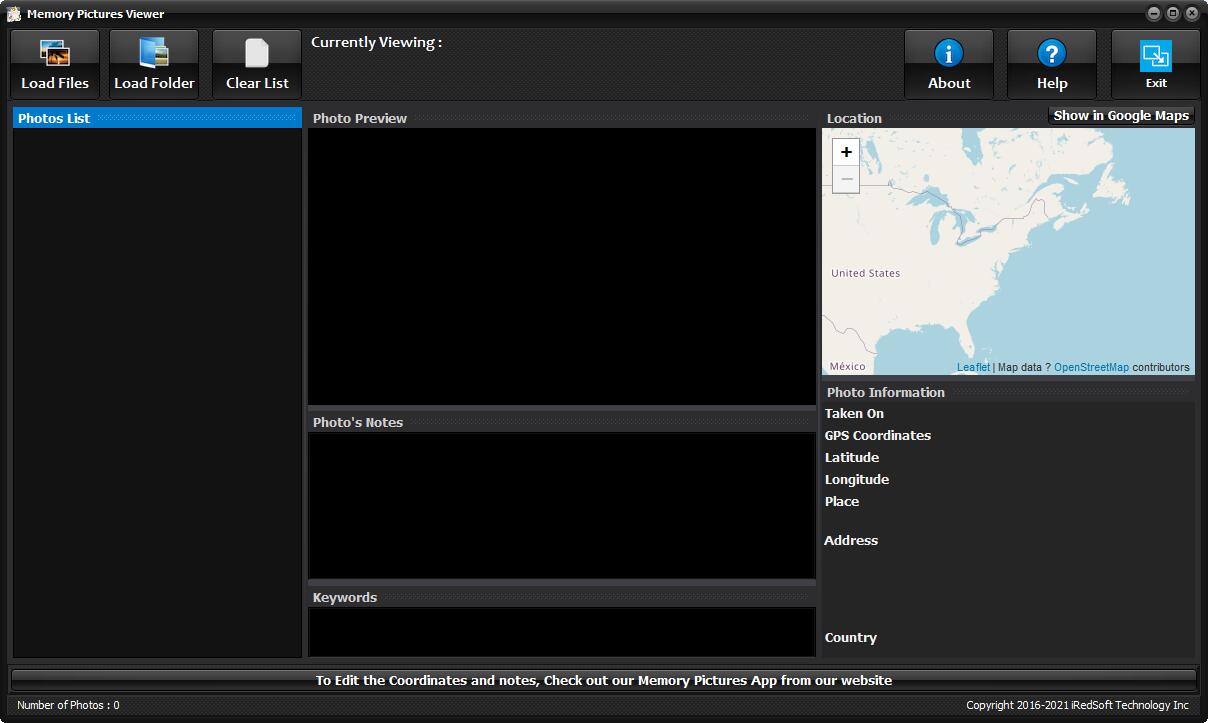Click into the Photo's Notes box

(x=561, y=505)
